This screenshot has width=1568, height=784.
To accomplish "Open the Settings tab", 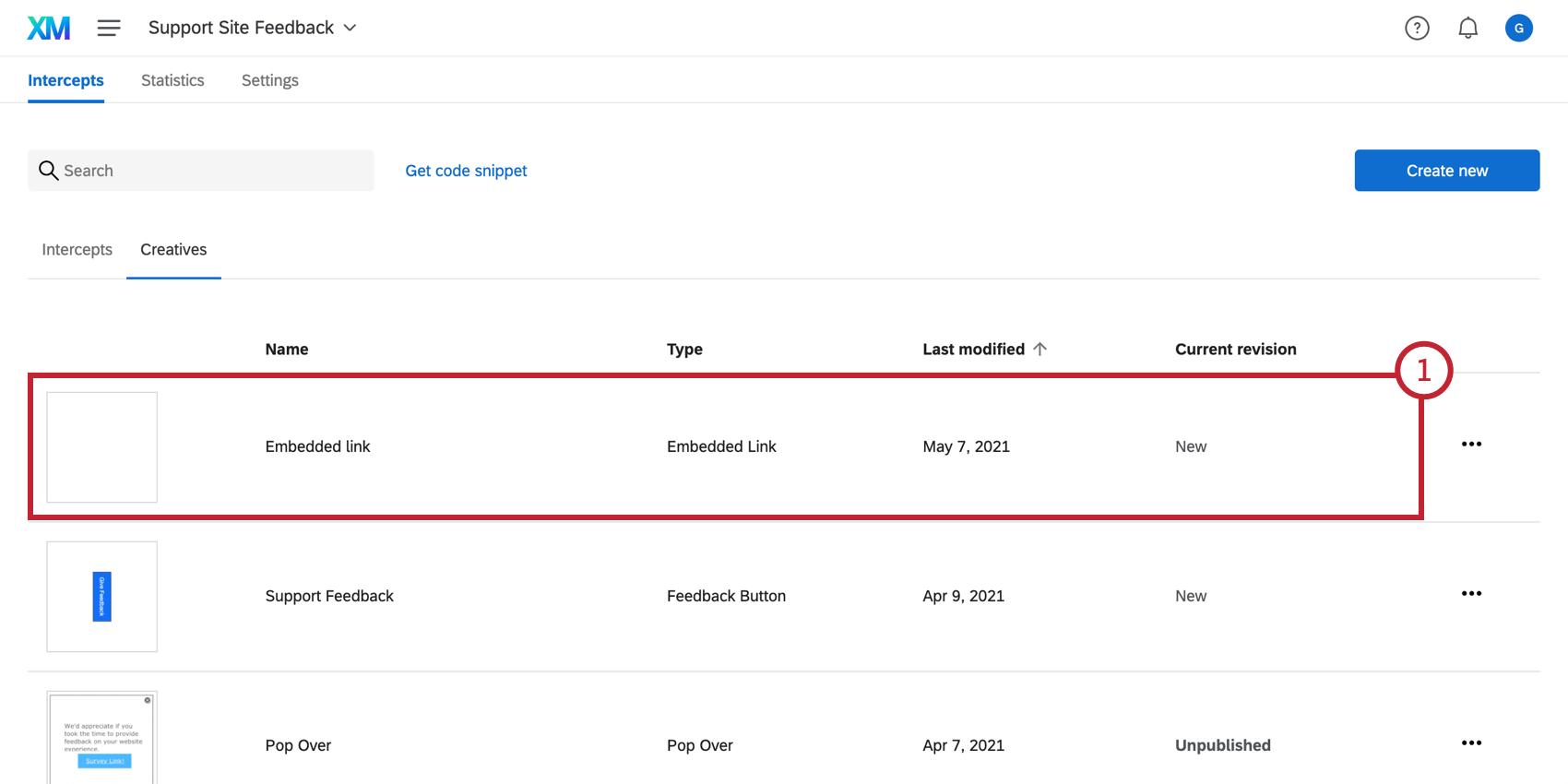I will 269,80.
